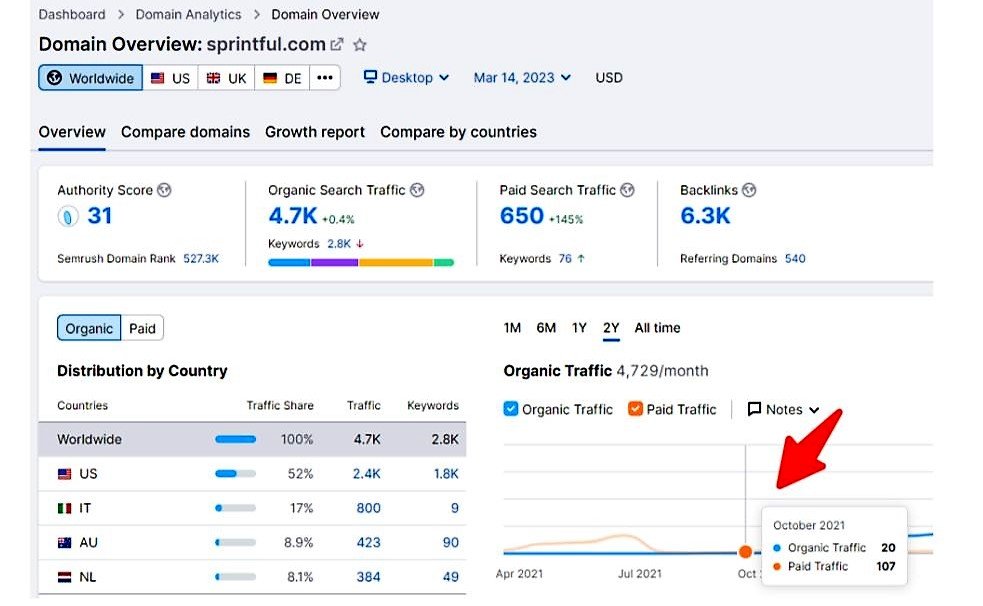Screen dimensions: 983x606
Task: Open organic keywords 2.8K link
Action: click(339, 244)
